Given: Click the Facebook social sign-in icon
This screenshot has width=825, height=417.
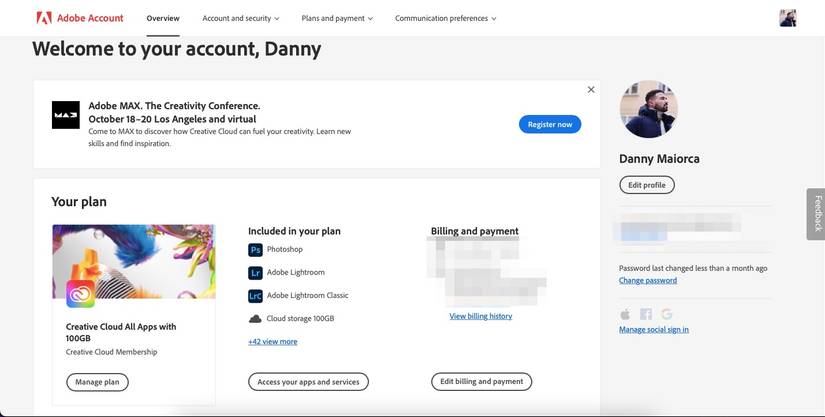Looking at the screenshot, I should pos(646,314).
